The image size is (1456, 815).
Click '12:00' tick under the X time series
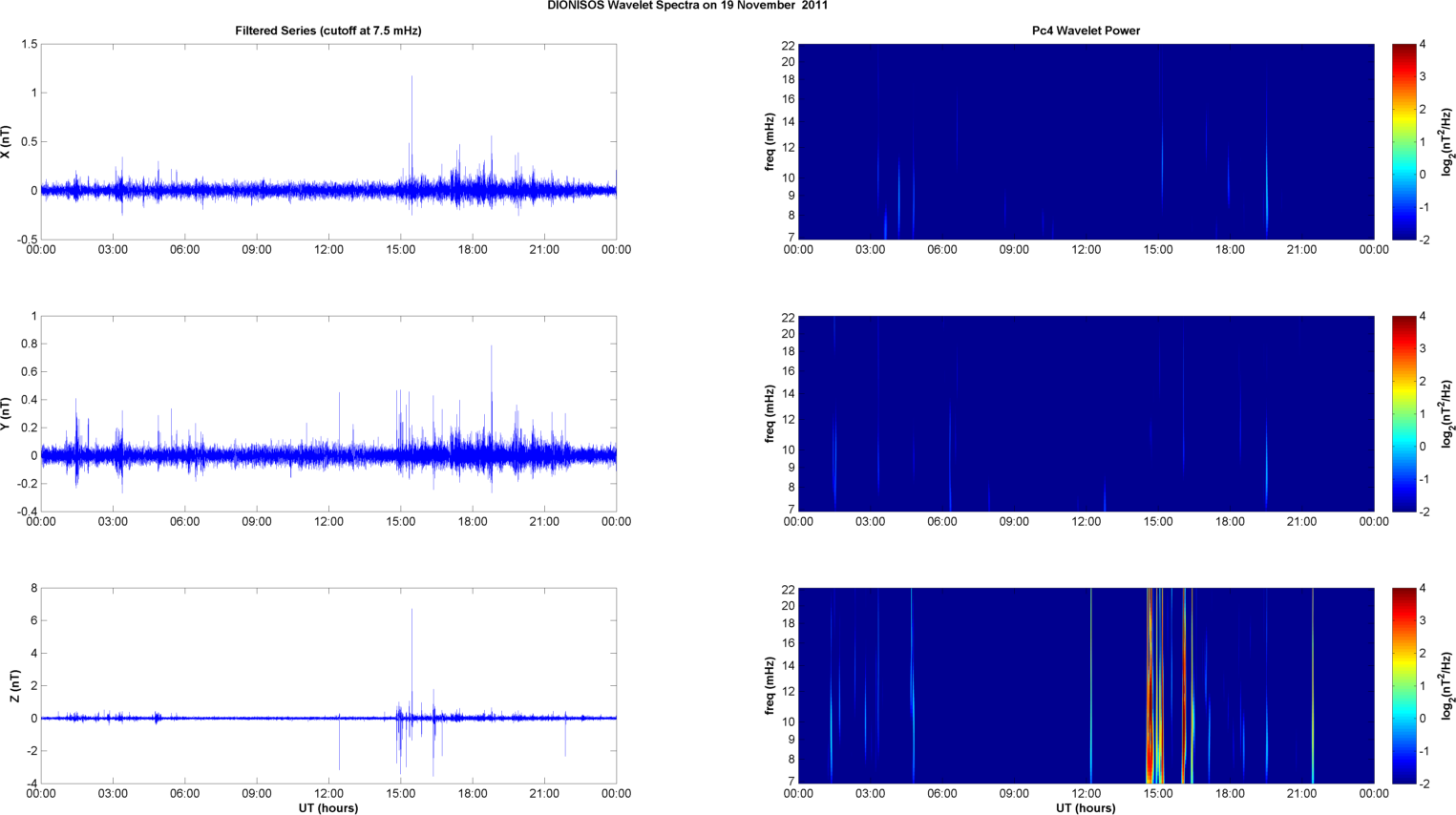click(x=328, y=250)
